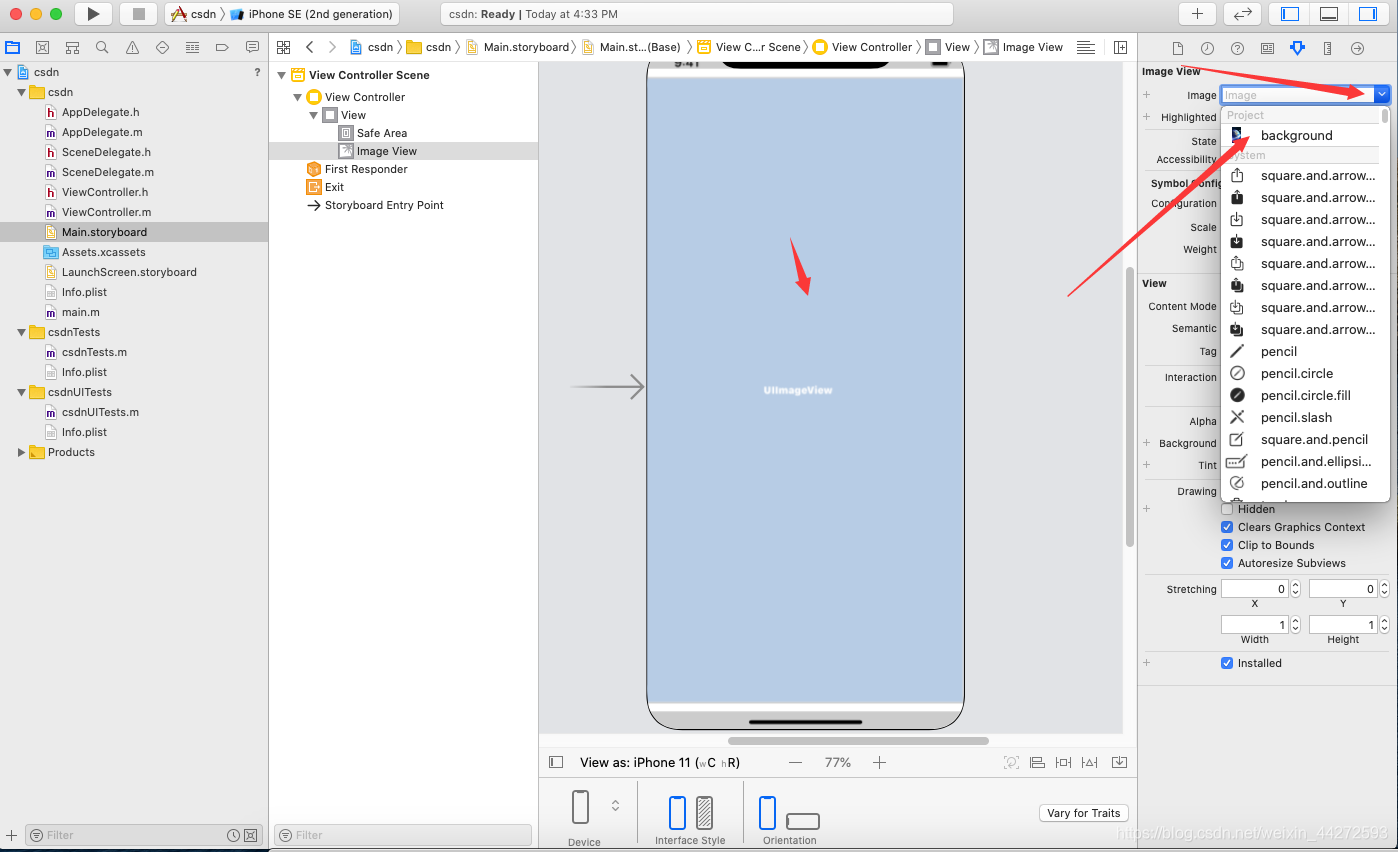This screenshot has width=1398, height=852.
Task: Show the Size inspector ruler icon
Action: point(1327,48)
